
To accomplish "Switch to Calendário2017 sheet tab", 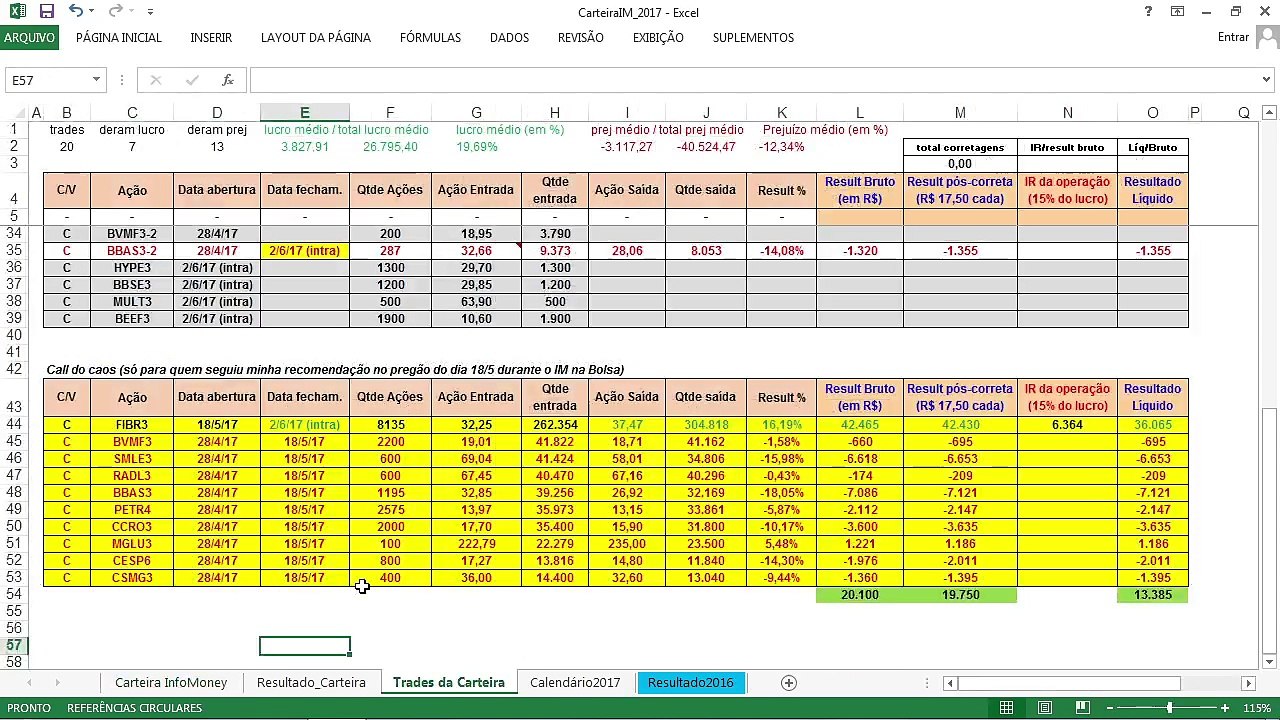I will tap(575, 683).
